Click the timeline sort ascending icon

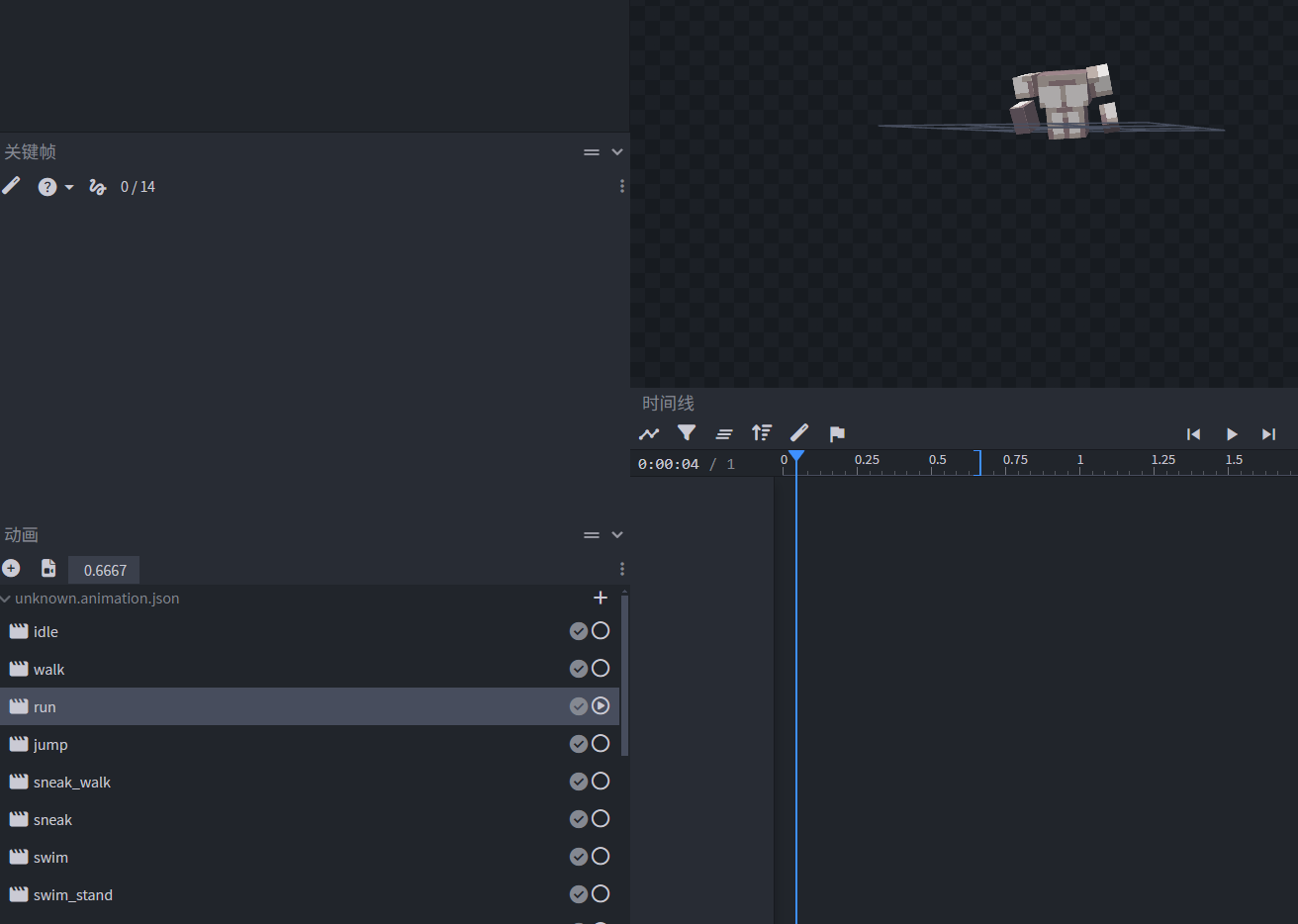click(762, 433)
